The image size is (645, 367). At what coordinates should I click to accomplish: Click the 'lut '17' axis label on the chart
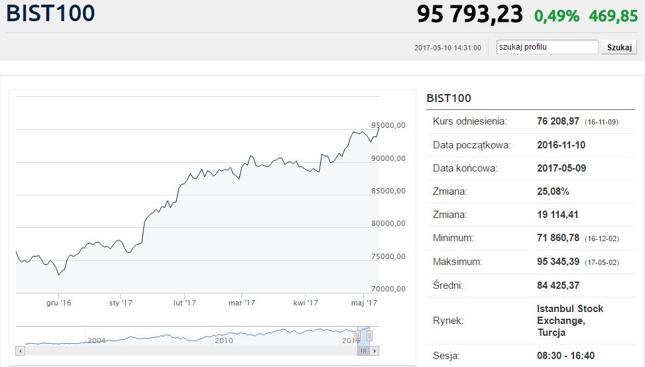[185, 303]
